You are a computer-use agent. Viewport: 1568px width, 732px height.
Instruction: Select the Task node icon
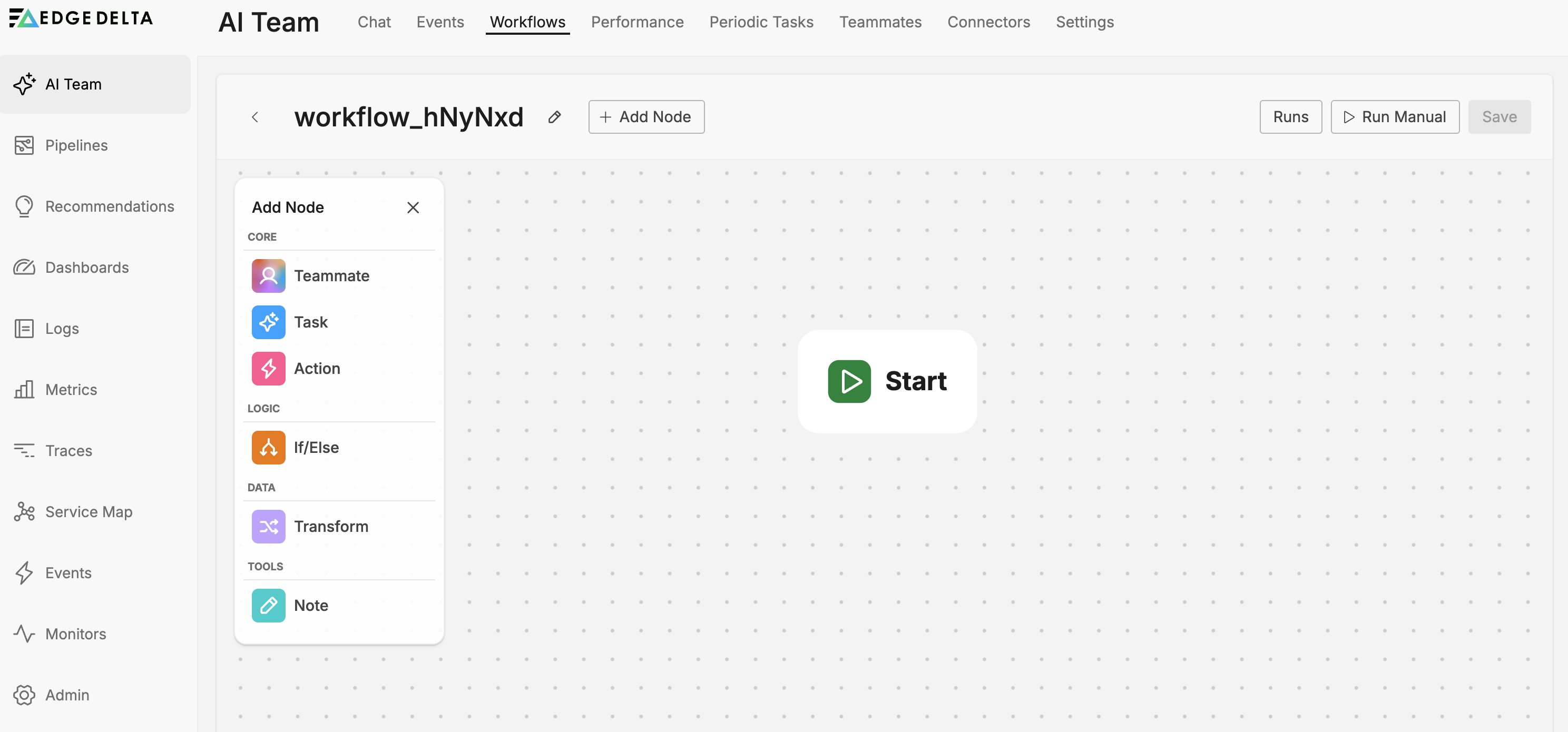point(268,322)
